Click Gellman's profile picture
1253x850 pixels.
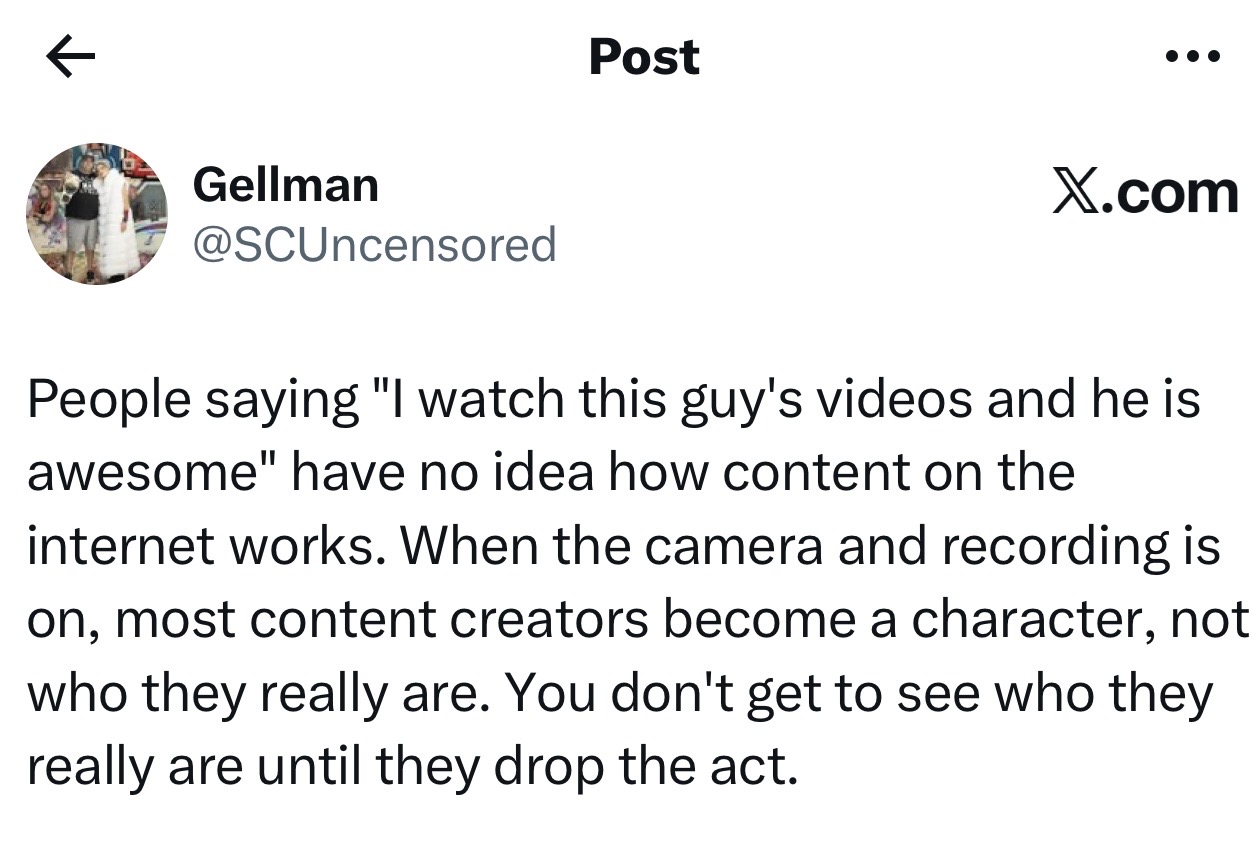coord(100,212)
